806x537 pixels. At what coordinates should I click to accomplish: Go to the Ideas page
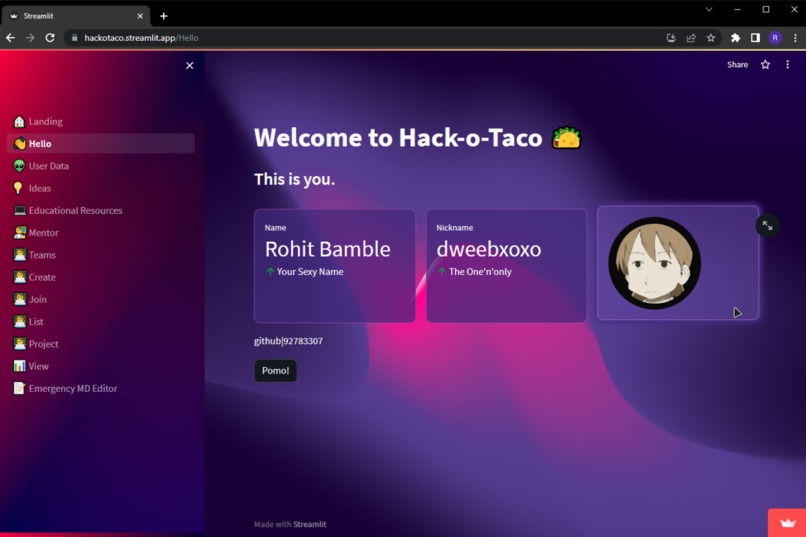[100, 188]
